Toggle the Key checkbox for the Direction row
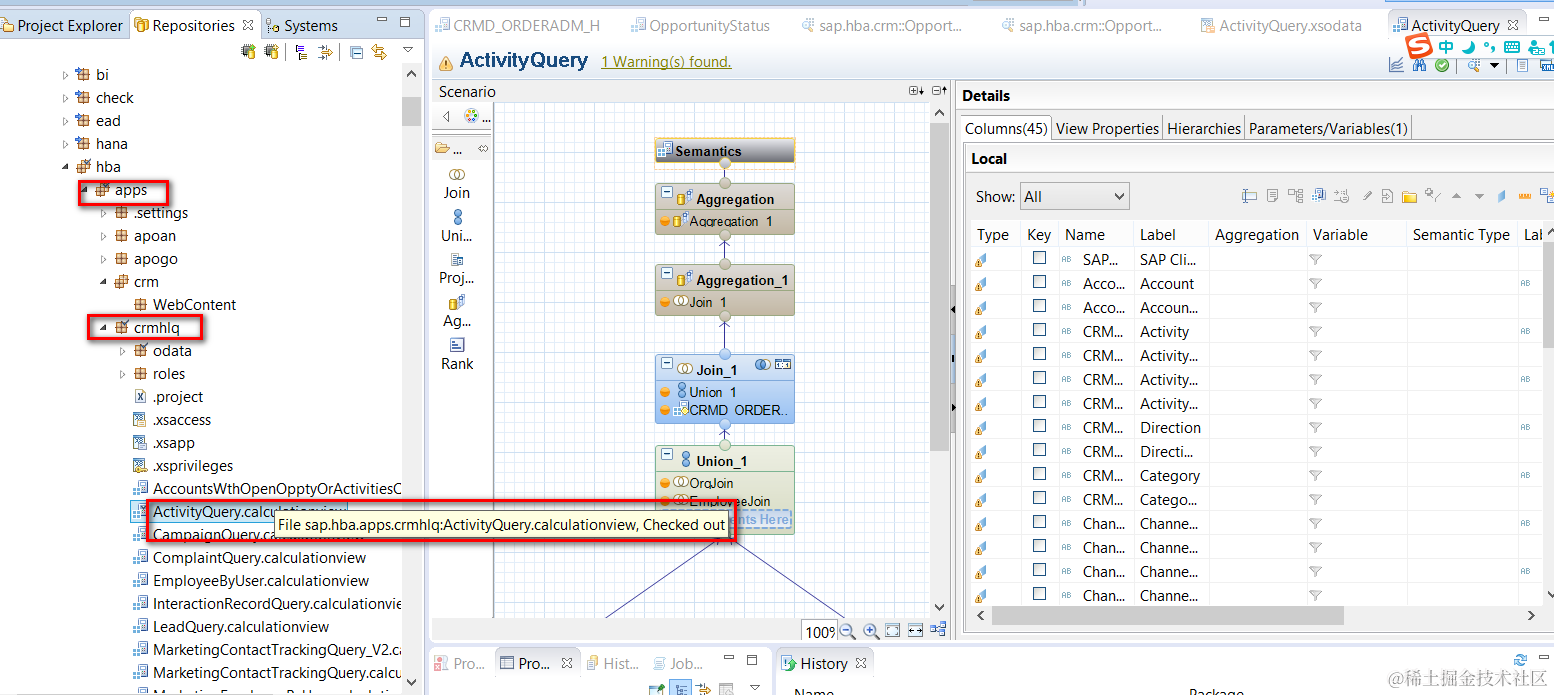 1039,426
